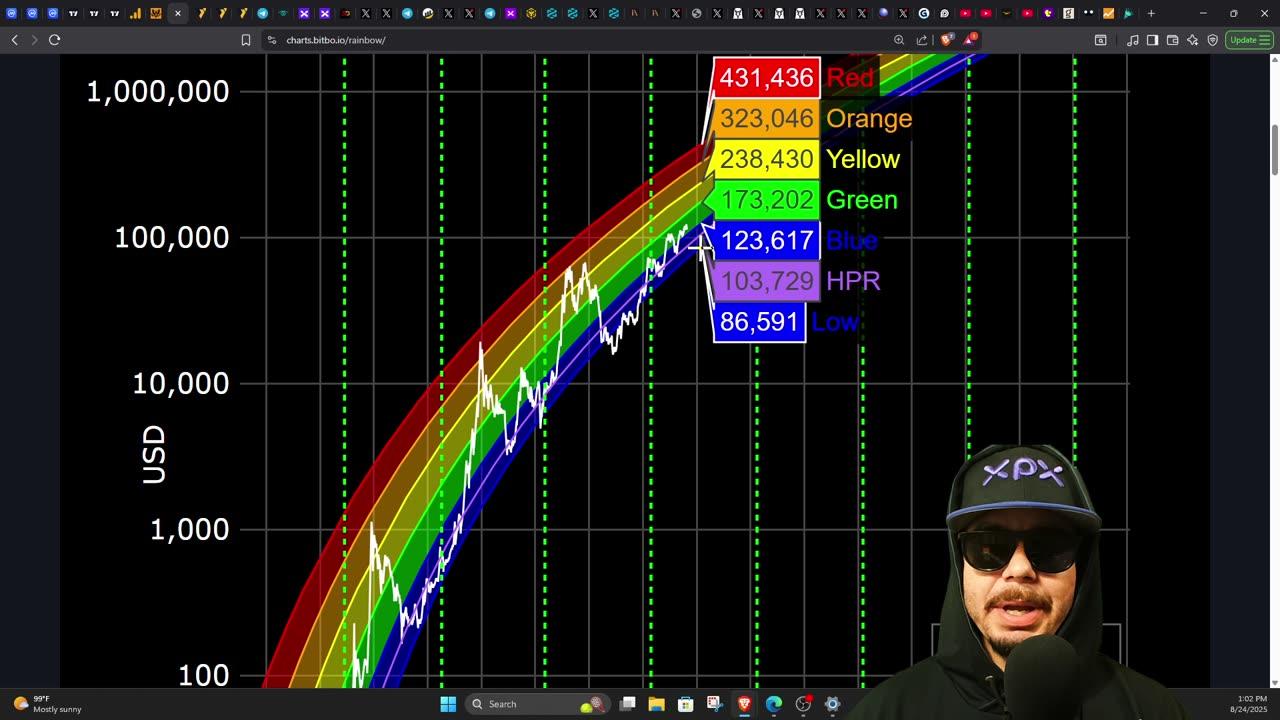Click the Orange legend label

point(869,118)
